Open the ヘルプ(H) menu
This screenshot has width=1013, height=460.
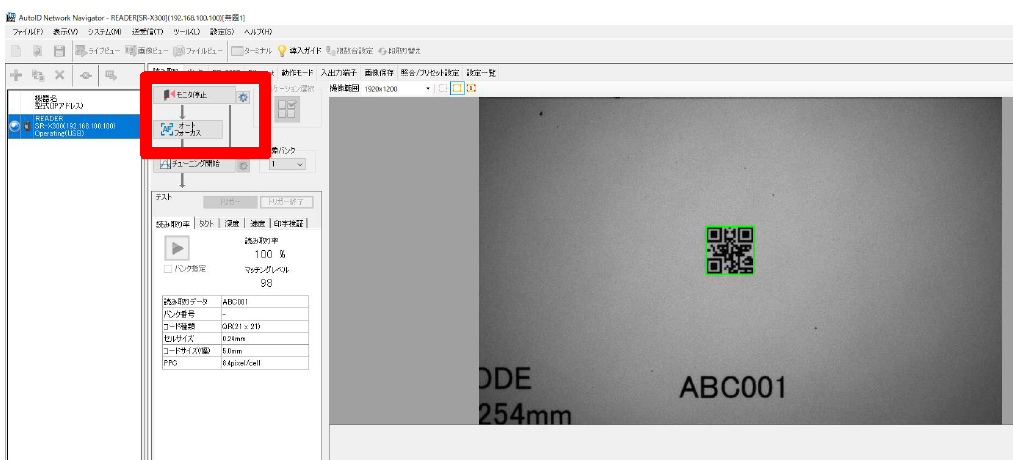tap(258, 32)
